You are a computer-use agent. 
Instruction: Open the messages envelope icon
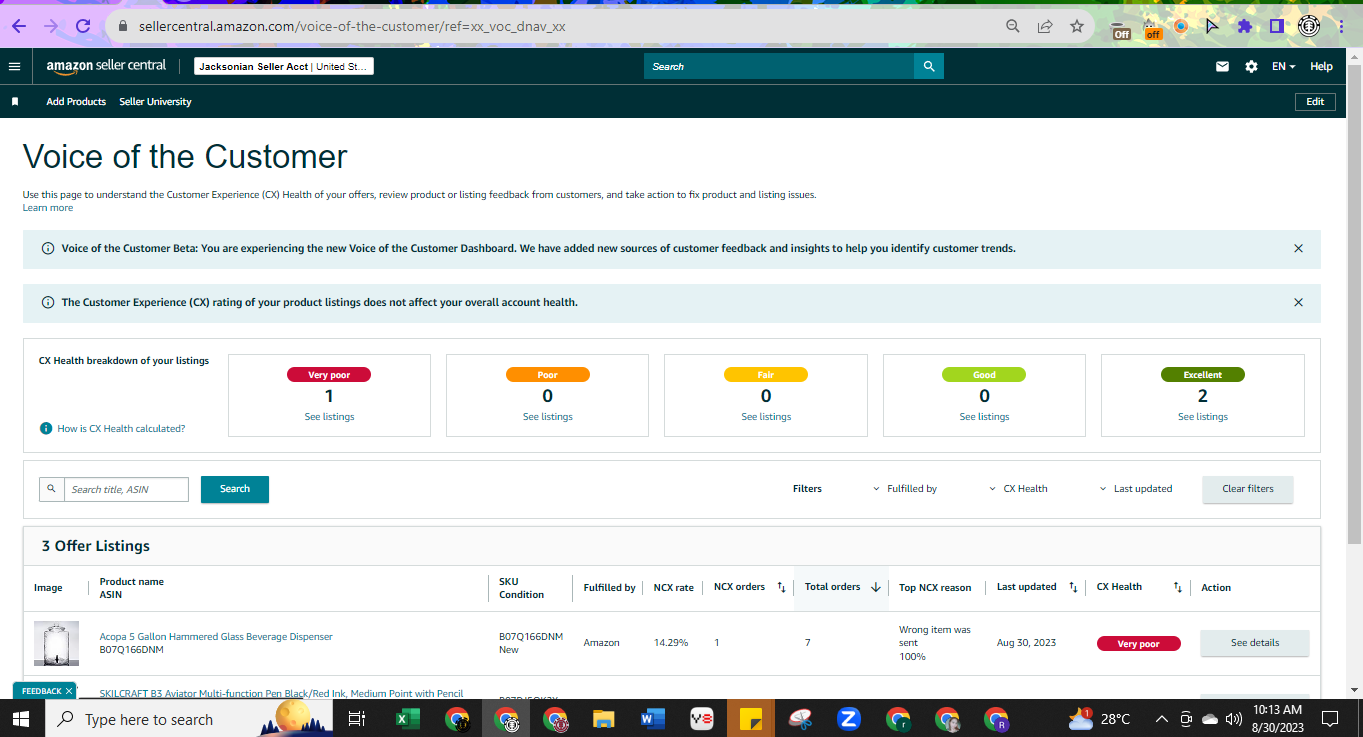coord(1222,67)
